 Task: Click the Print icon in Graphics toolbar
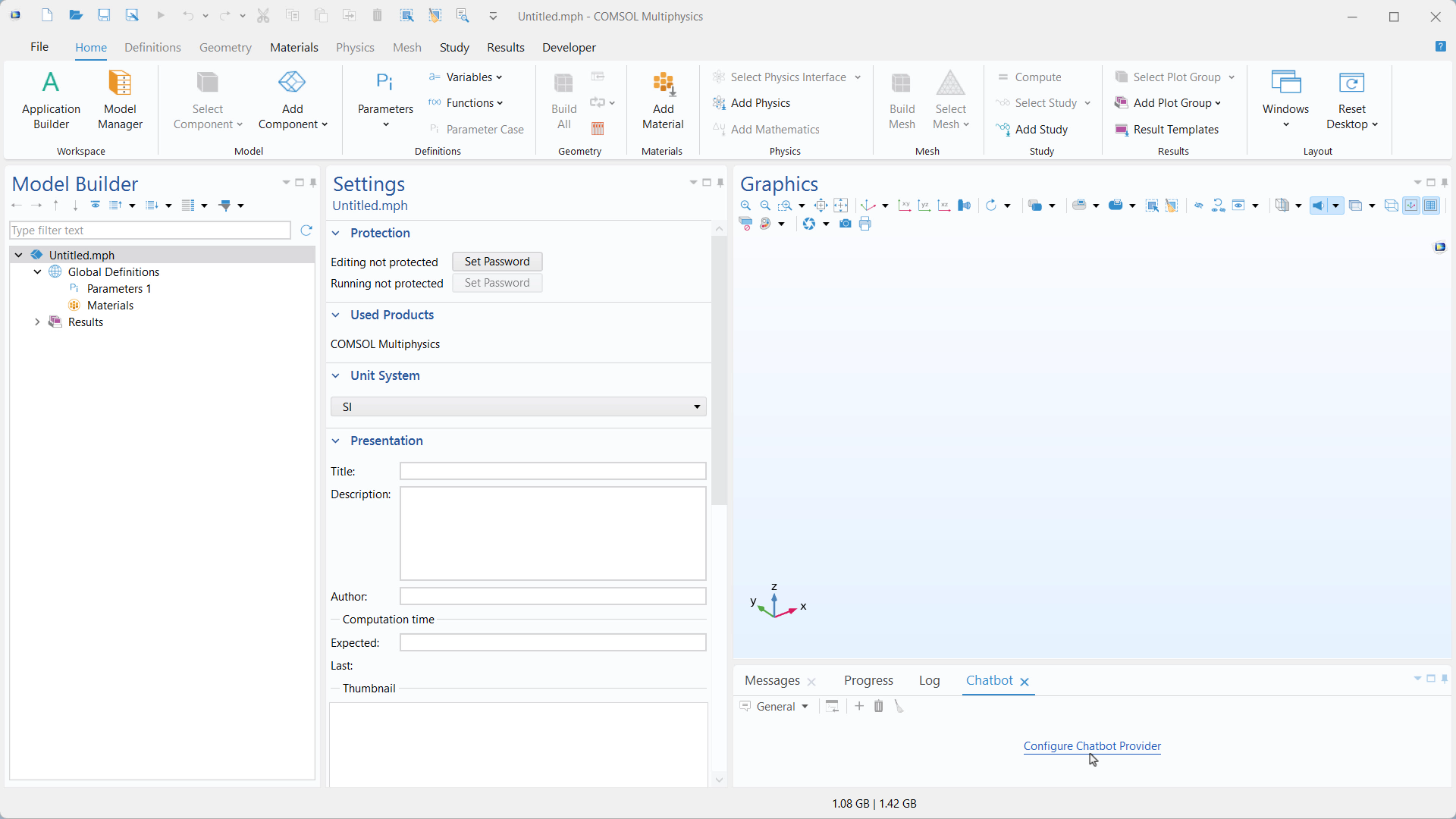(865, 224)
